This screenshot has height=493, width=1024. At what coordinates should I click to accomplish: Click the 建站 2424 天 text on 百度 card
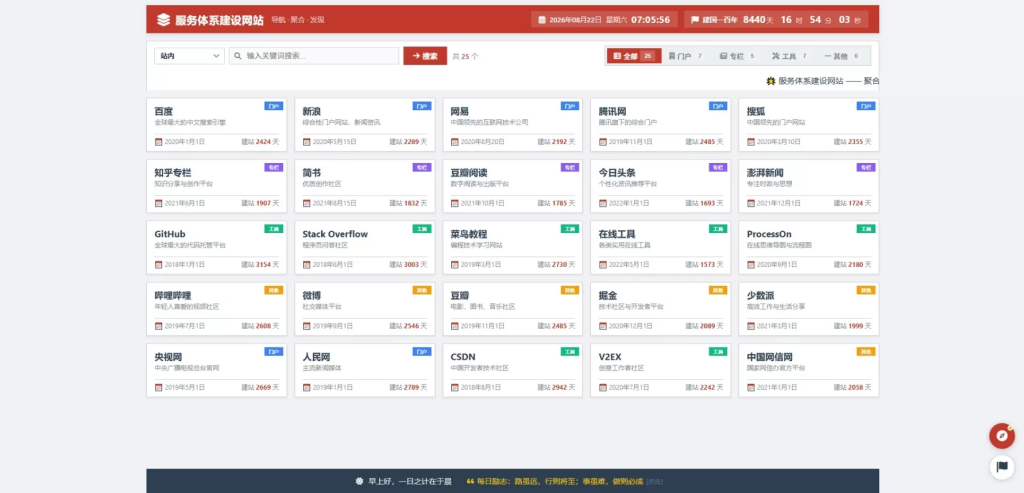coord(260,142)
